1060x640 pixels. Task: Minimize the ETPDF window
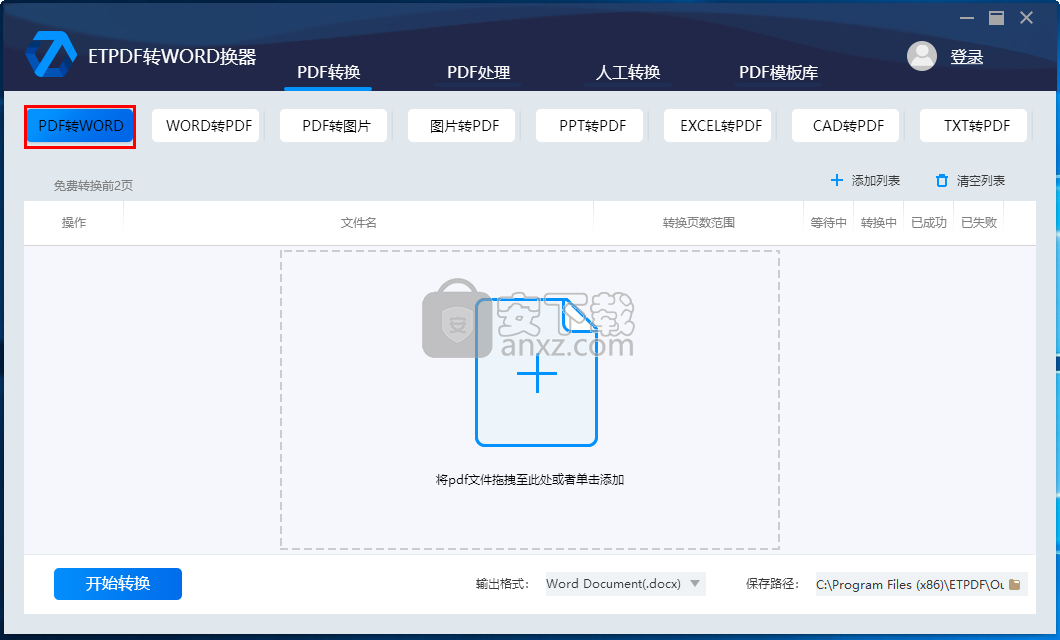pos(967,18)
